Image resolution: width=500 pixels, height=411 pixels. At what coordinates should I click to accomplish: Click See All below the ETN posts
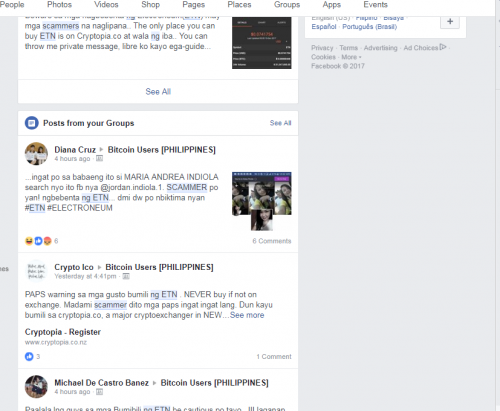pos(158,92)
